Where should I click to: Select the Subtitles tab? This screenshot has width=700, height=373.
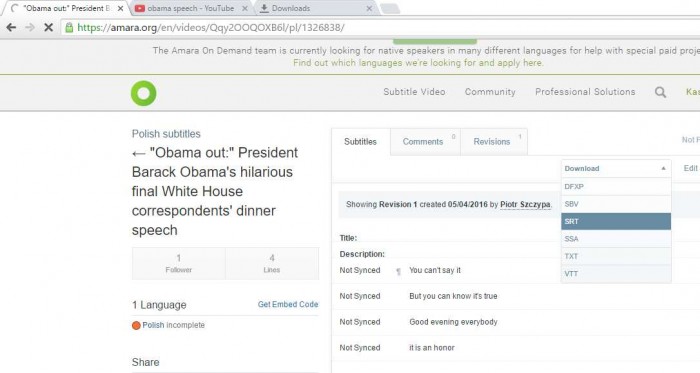pos(361,142)
